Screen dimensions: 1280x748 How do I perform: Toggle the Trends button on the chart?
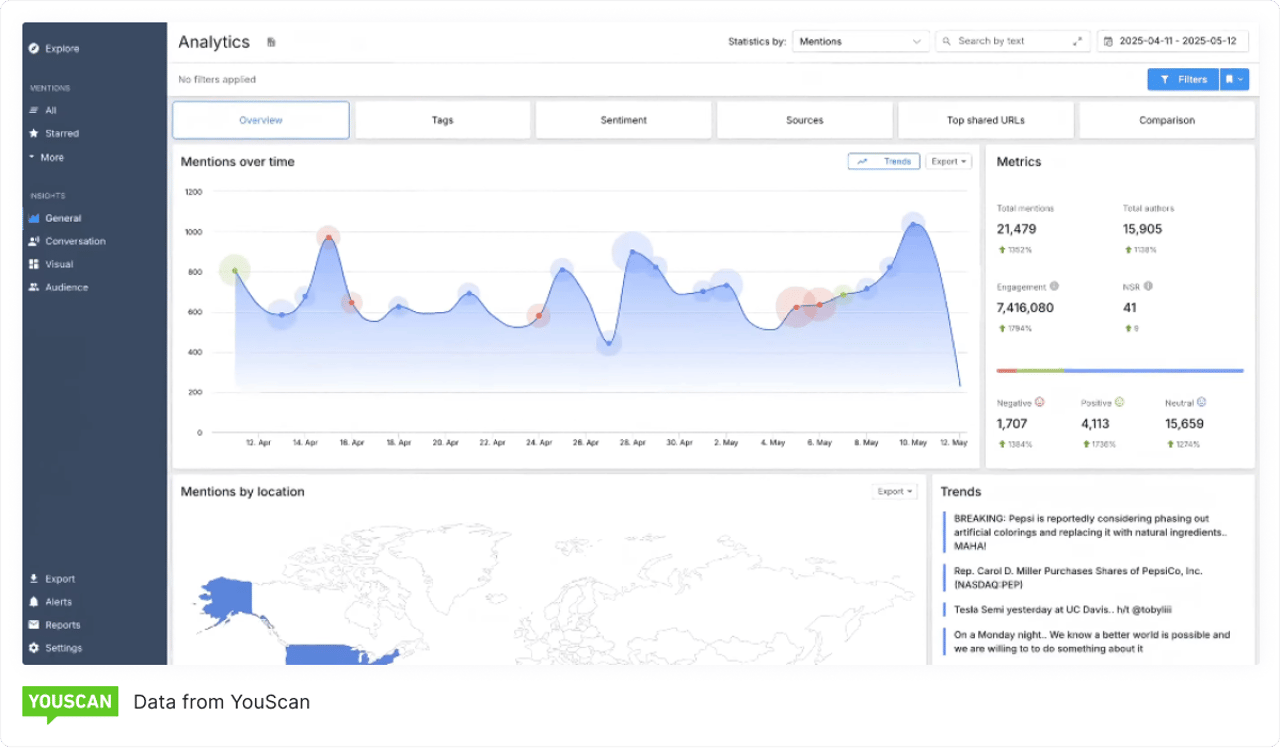(x=884, y=161)
